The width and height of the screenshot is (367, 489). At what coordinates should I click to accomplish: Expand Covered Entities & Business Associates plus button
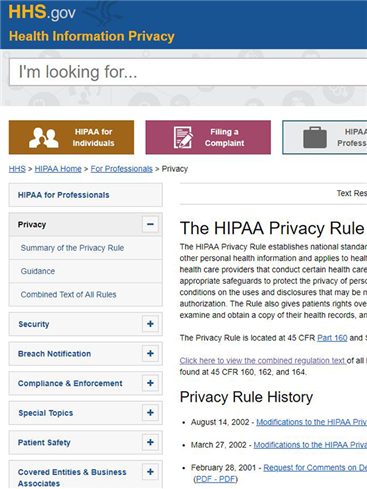(150, 472)
